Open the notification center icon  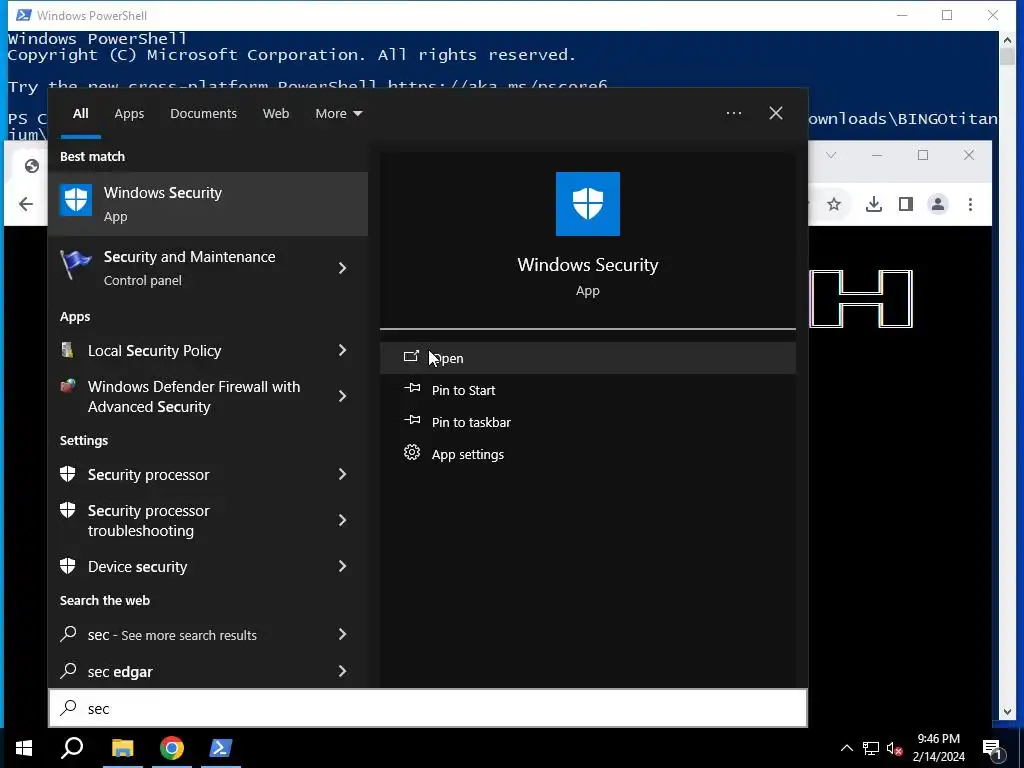click(x=992, y=750)
